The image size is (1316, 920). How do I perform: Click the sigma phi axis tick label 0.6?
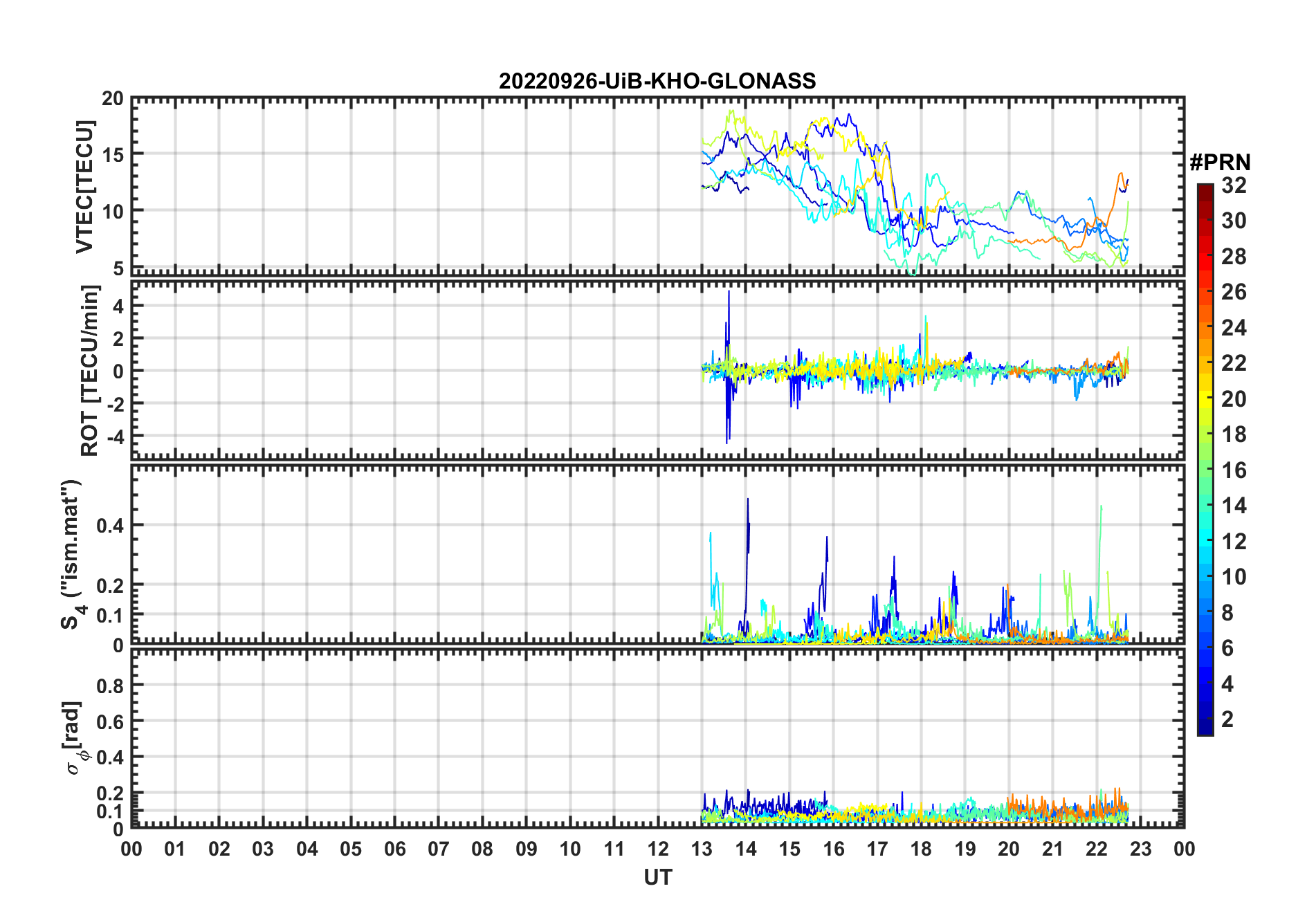tap(111, 722)
